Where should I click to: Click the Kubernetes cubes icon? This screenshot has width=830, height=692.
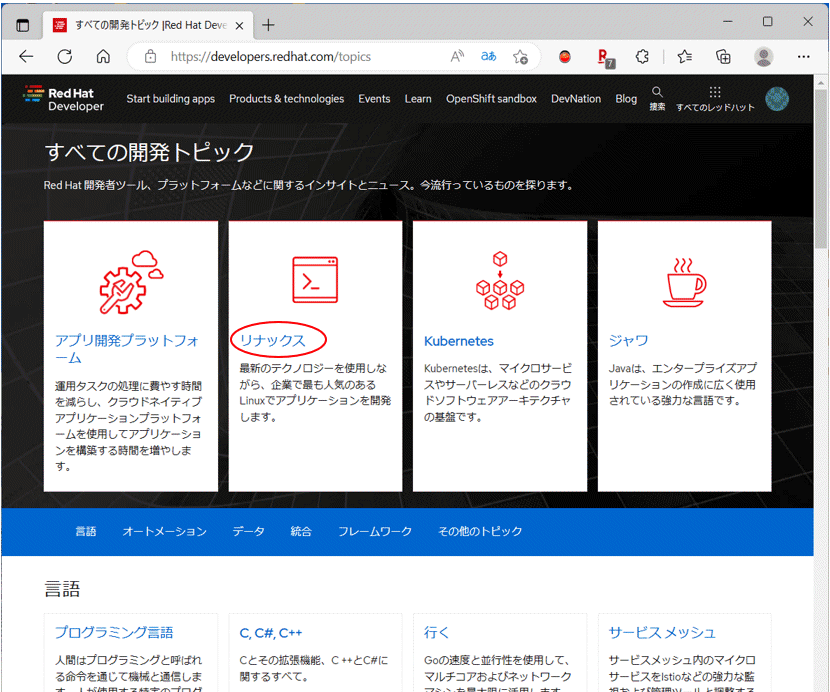tap(500, 281)
